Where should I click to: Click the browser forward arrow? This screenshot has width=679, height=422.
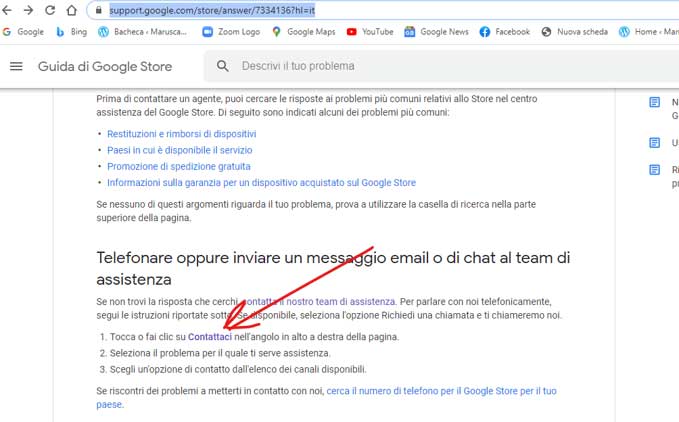pos(29,10)
